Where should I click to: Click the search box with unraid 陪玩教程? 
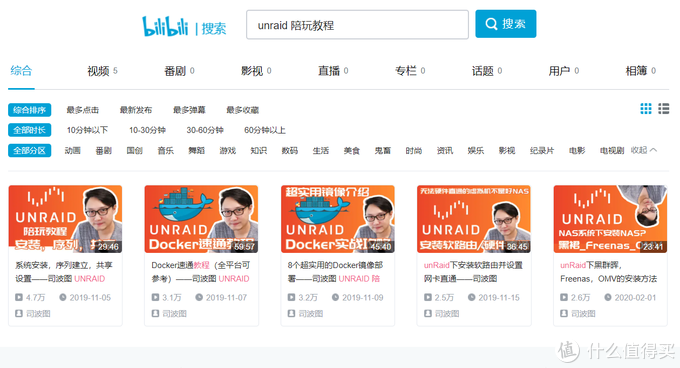tap(357, 25)
